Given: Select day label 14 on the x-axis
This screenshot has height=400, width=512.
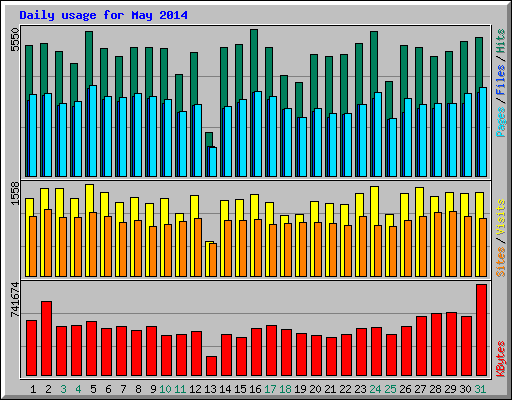Looking at the screenshot, I should tap(225, 389).
